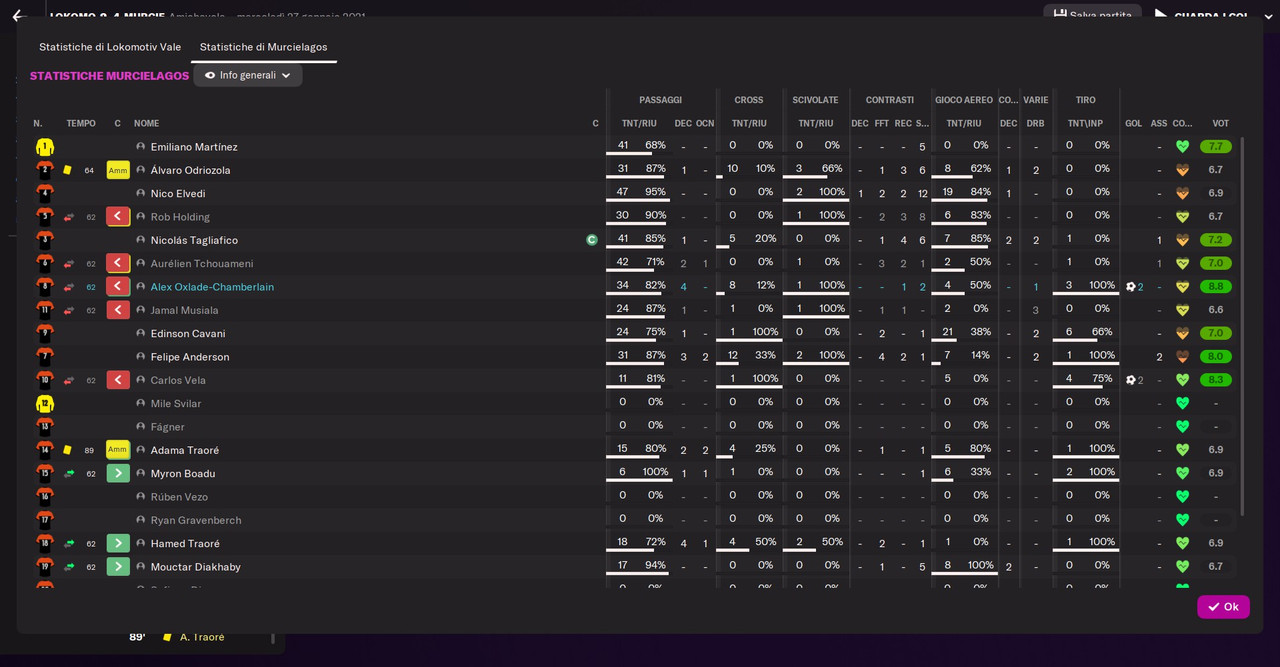Click Myron Boadu's green substituted-on arrow badge
Viewport: 1280px width, 667px height.
[x=118, y=473]
